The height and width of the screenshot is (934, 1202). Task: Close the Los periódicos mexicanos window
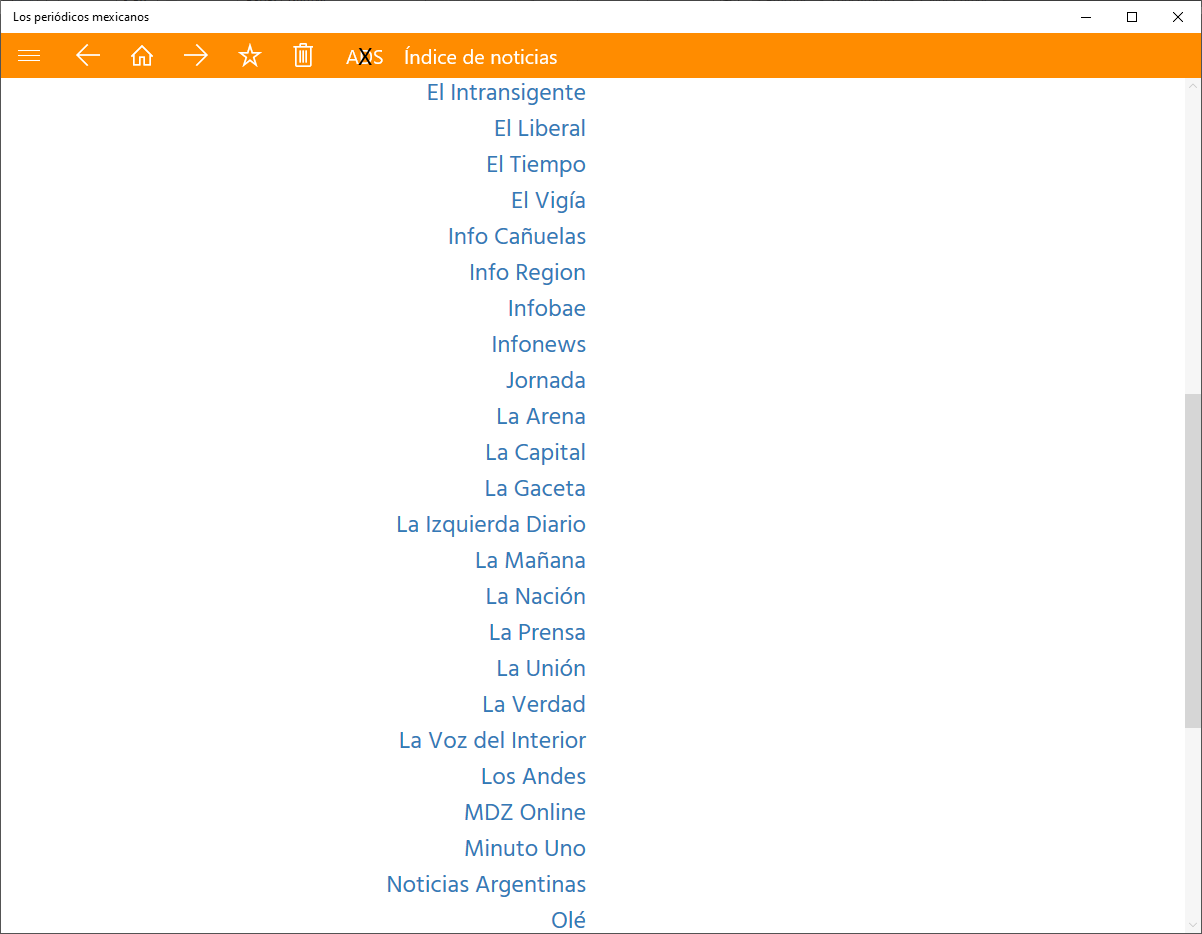[1178, 16]
